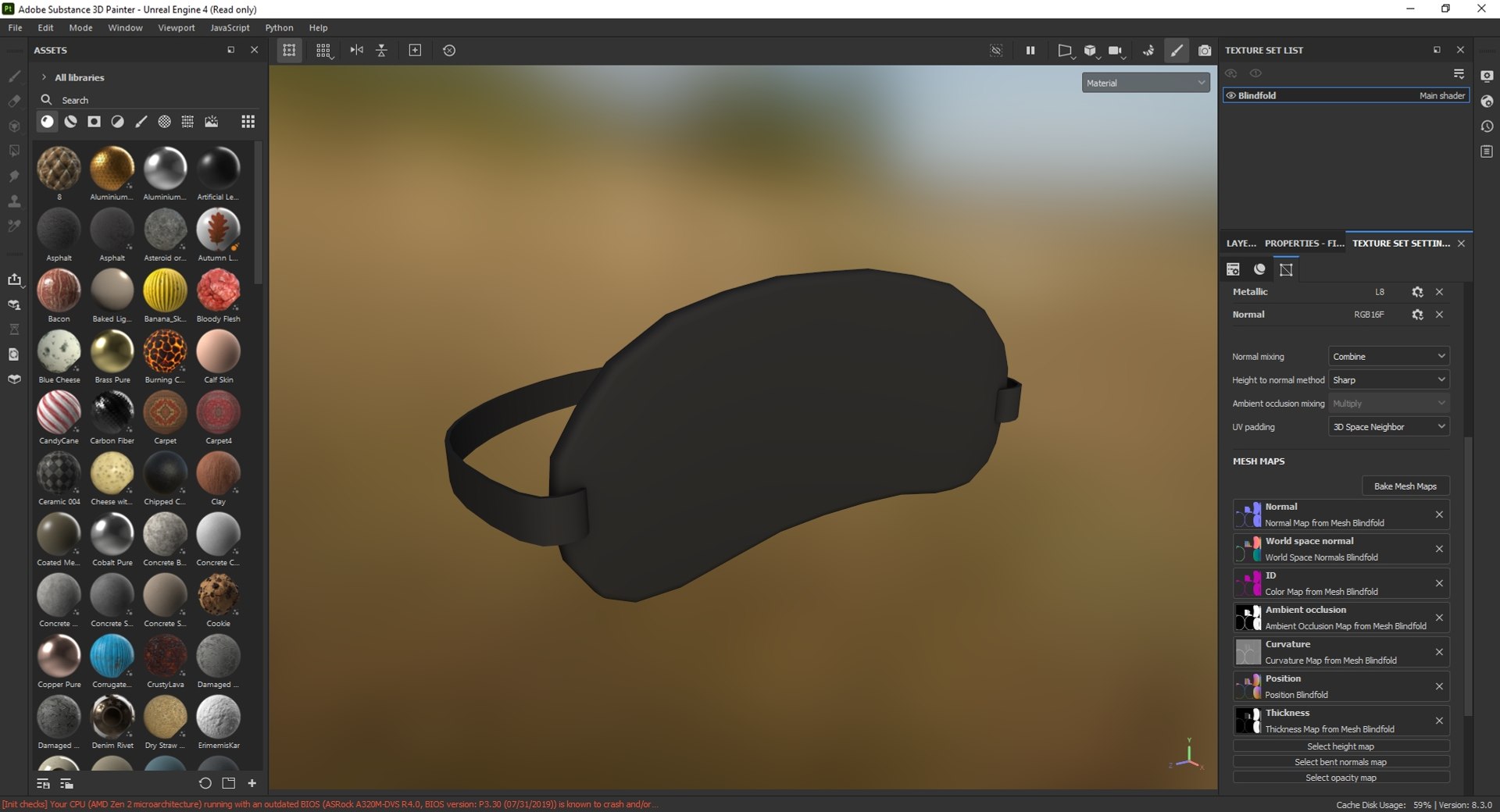Viewport: 1500px width, 812px height.
Task: Toggle 2x3 grid snapping icon in top toolbar
Action: [x=323, y=51]
